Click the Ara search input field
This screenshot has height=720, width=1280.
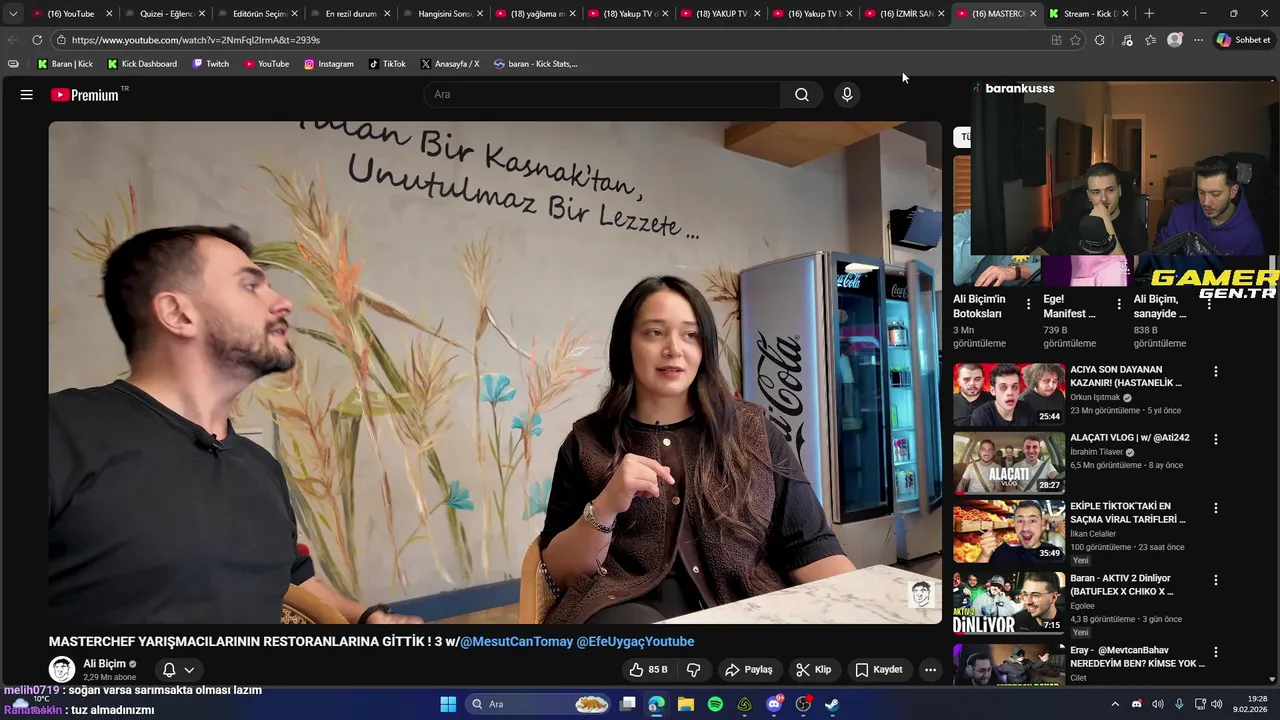click(x=603, y=95)
